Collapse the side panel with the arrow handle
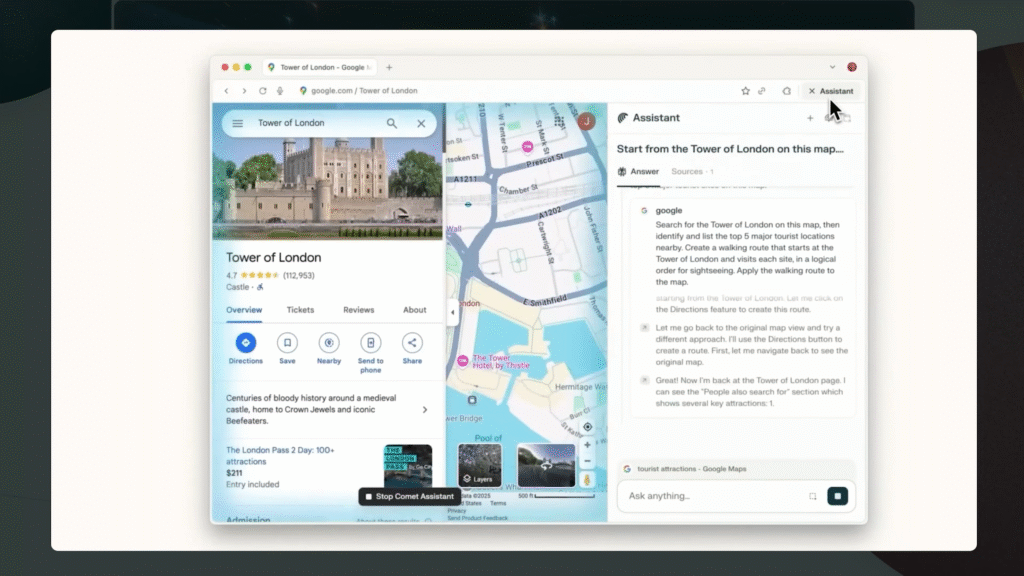 (x=452, y=312)
